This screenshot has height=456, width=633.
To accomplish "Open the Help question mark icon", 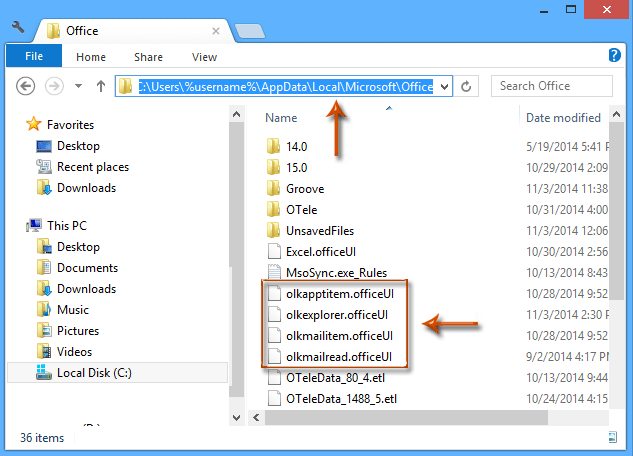I will [614, 55].
